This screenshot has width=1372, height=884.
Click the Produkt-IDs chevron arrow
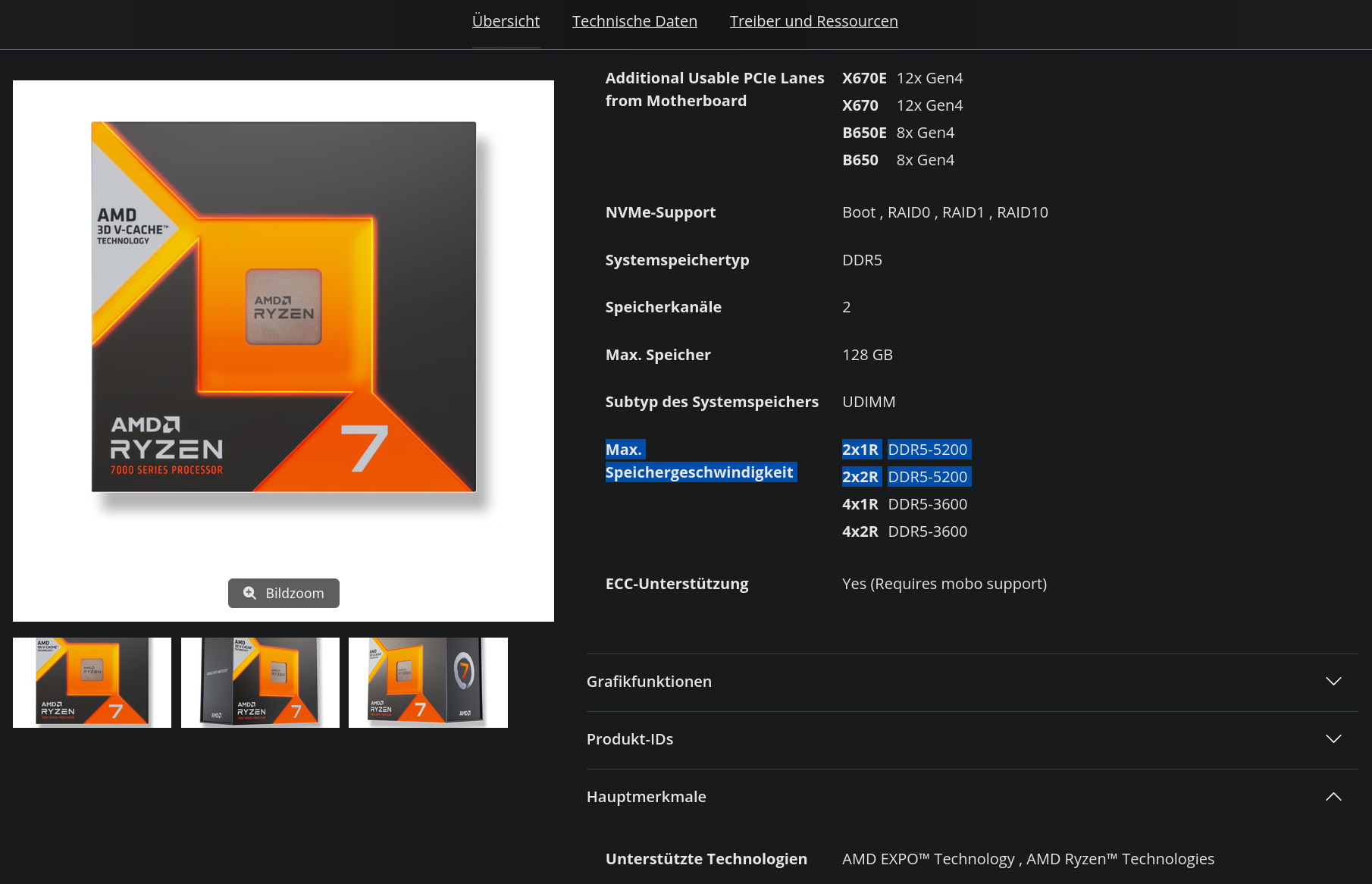click(x=1333, y=739)
